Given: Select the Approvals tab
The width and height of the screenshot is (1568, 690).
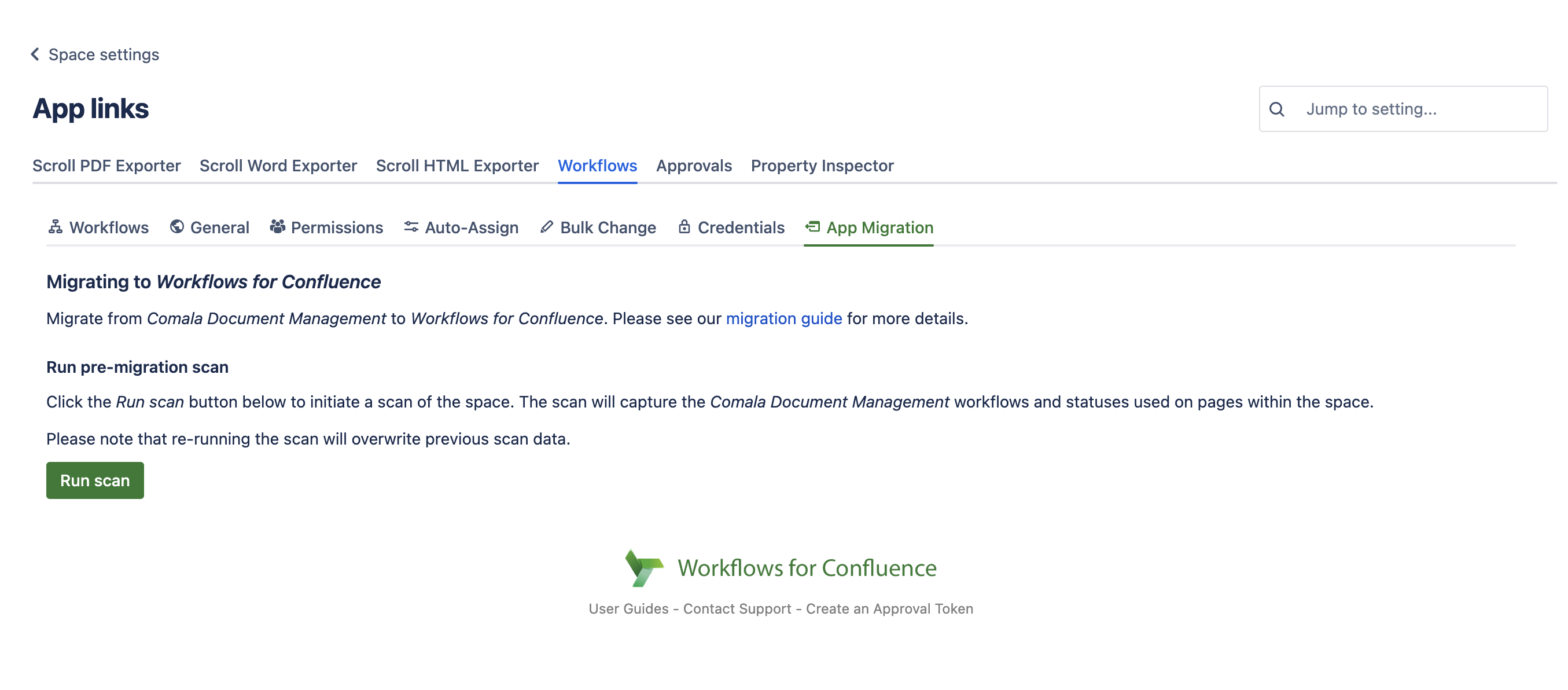Looking at the screenshot, I should (693, 166).
